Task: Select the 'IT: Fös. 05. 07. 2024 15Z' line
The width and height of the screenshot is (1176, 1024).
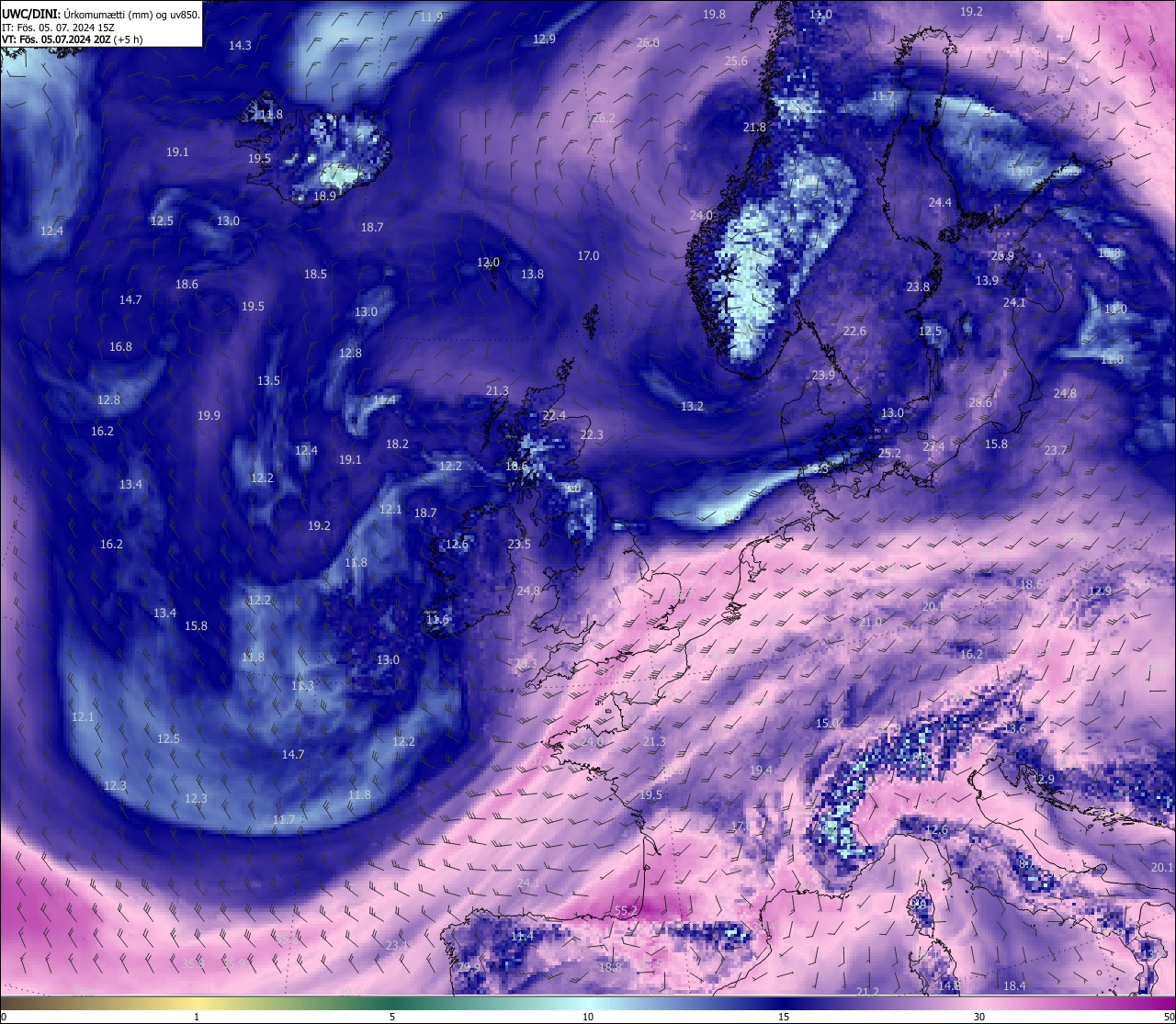Action: click(x=58, y=28)
